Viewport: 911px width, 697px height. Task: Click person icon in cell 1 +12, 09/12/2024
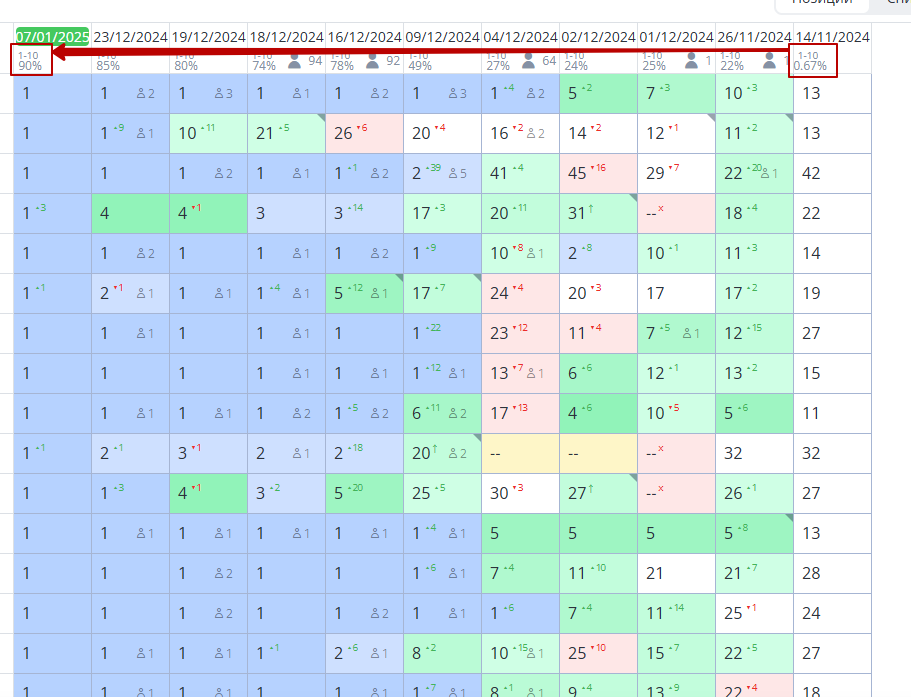(453, 373)
